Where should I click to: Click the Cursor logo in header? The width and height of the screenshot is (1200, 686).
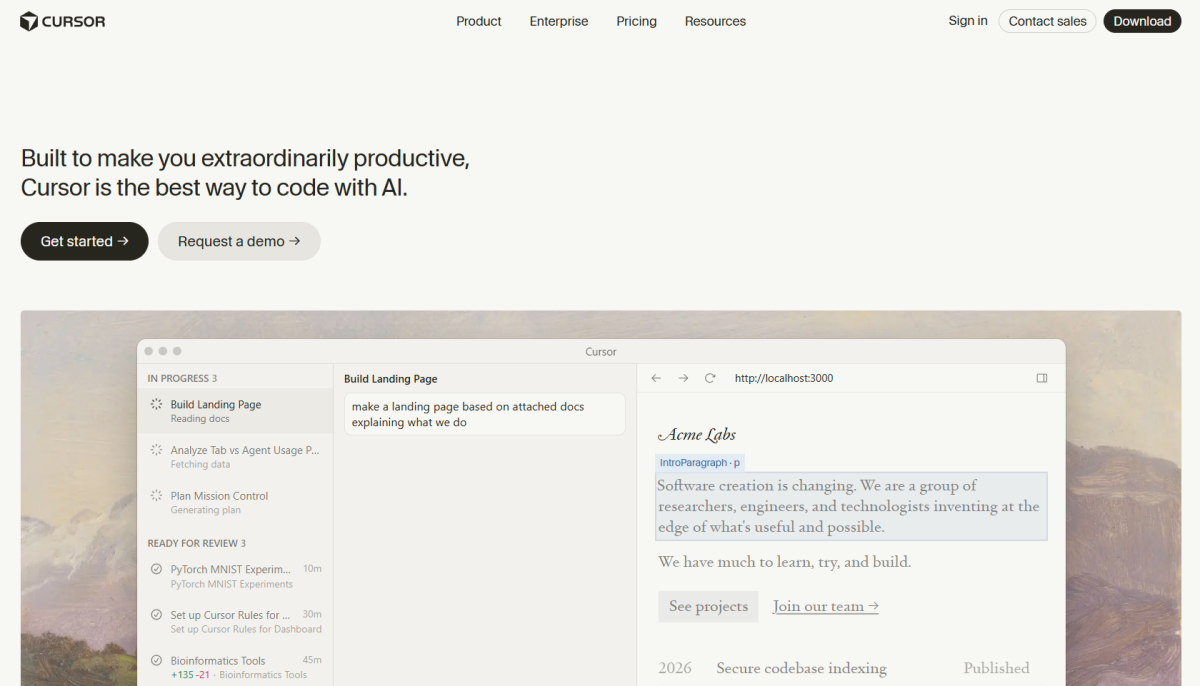tap(62, 21)
